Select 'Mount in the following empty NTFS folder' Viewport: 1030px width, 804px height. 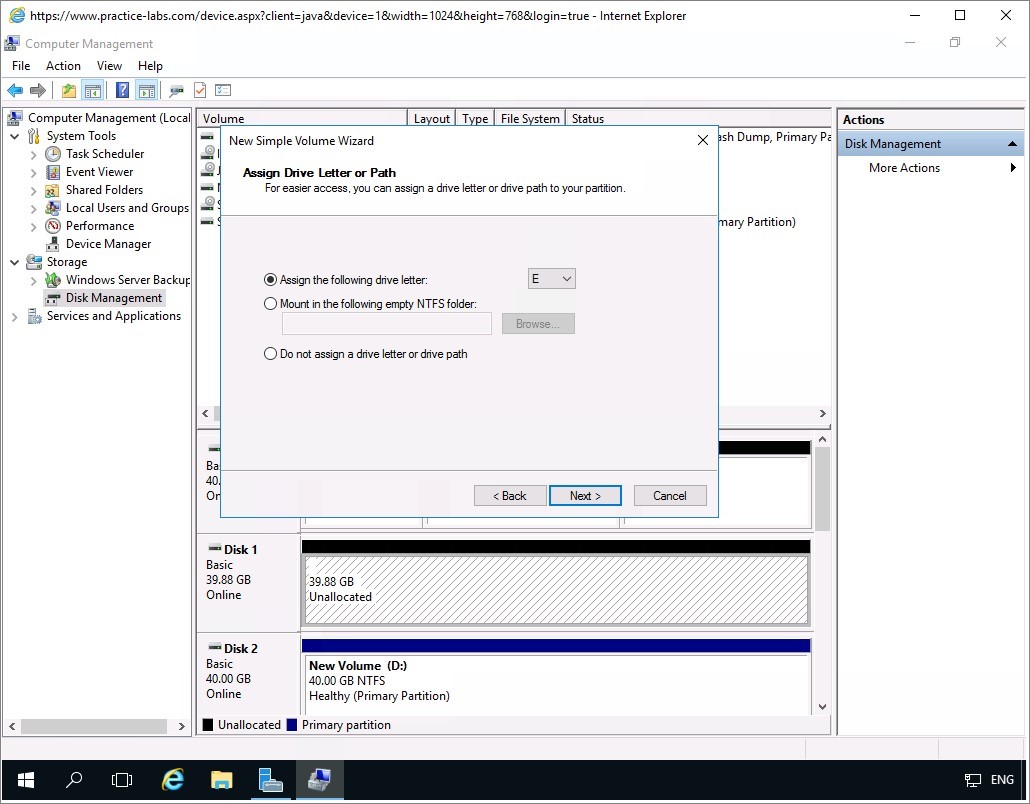pyautogui.click(x=271, y=304)
